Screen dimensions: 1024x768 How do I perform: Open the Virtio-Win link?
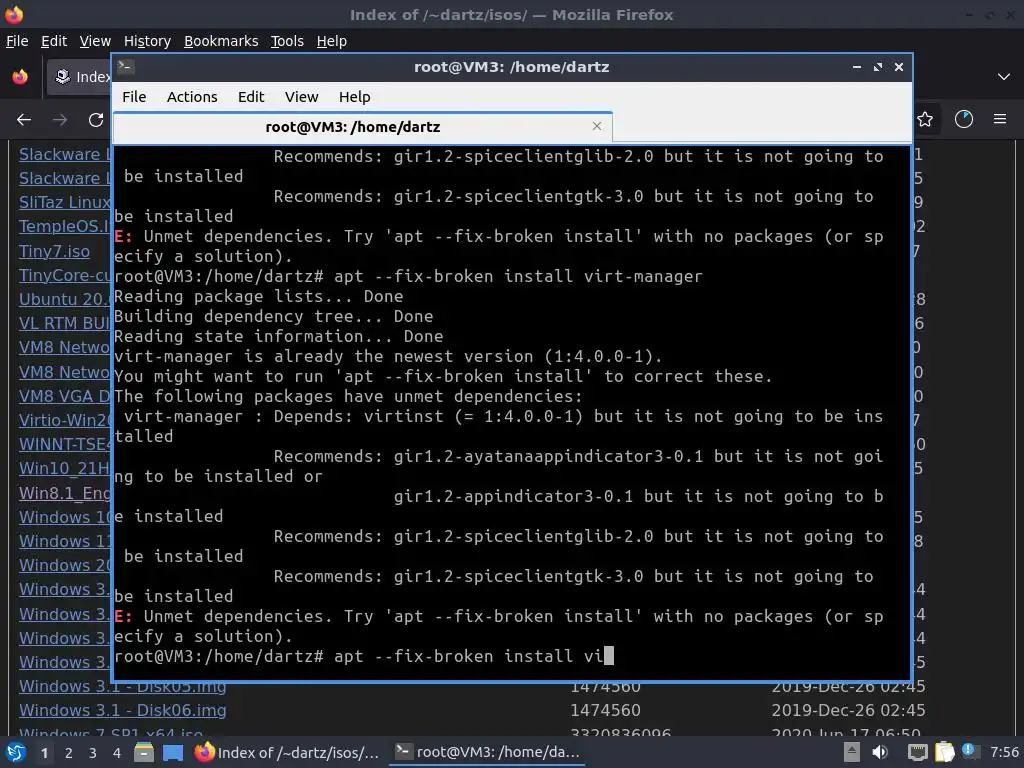[x=65, y=420]
